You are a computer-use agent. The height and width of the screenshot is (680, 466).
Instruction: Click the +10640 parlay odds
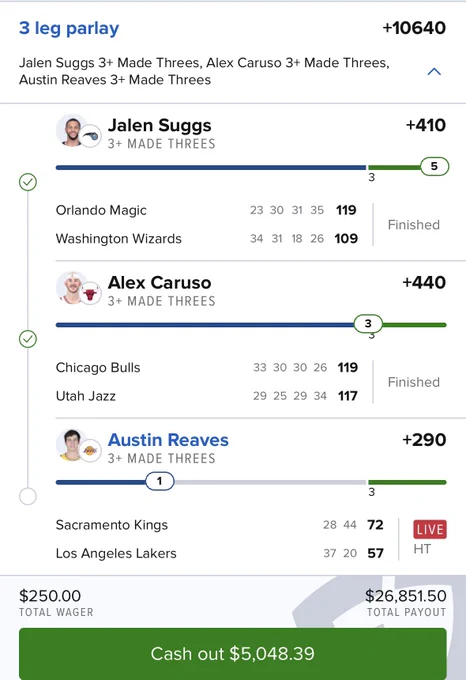click(x=414, y=28)
